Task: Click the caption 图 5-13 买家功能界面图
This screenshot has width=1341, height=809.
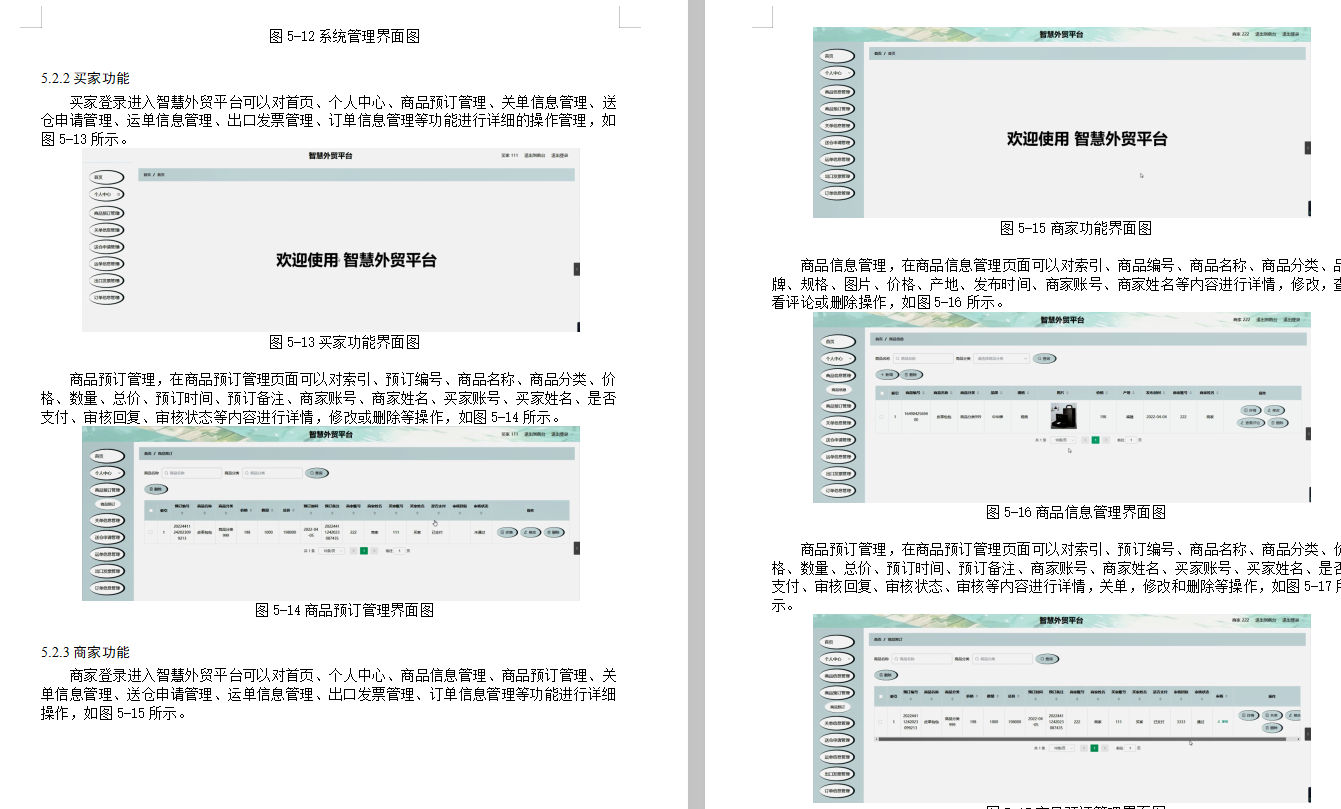Action: click(x=344, y=342)
